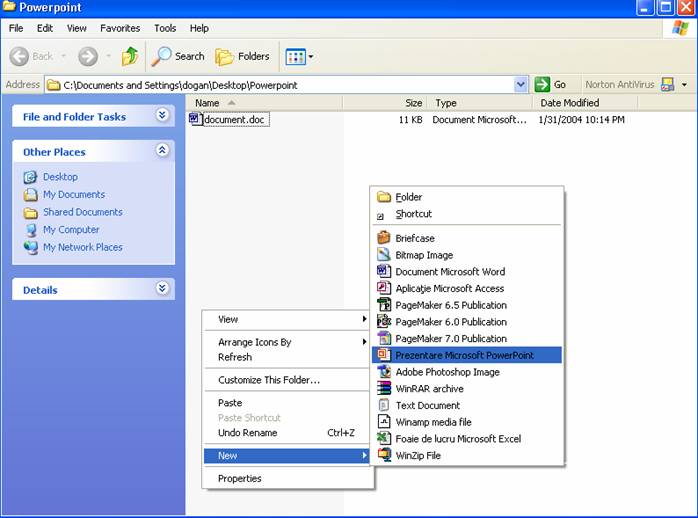This screenshot has width=698, height=518.
Task: Open the Views icon menu
Action: (295, 57)
